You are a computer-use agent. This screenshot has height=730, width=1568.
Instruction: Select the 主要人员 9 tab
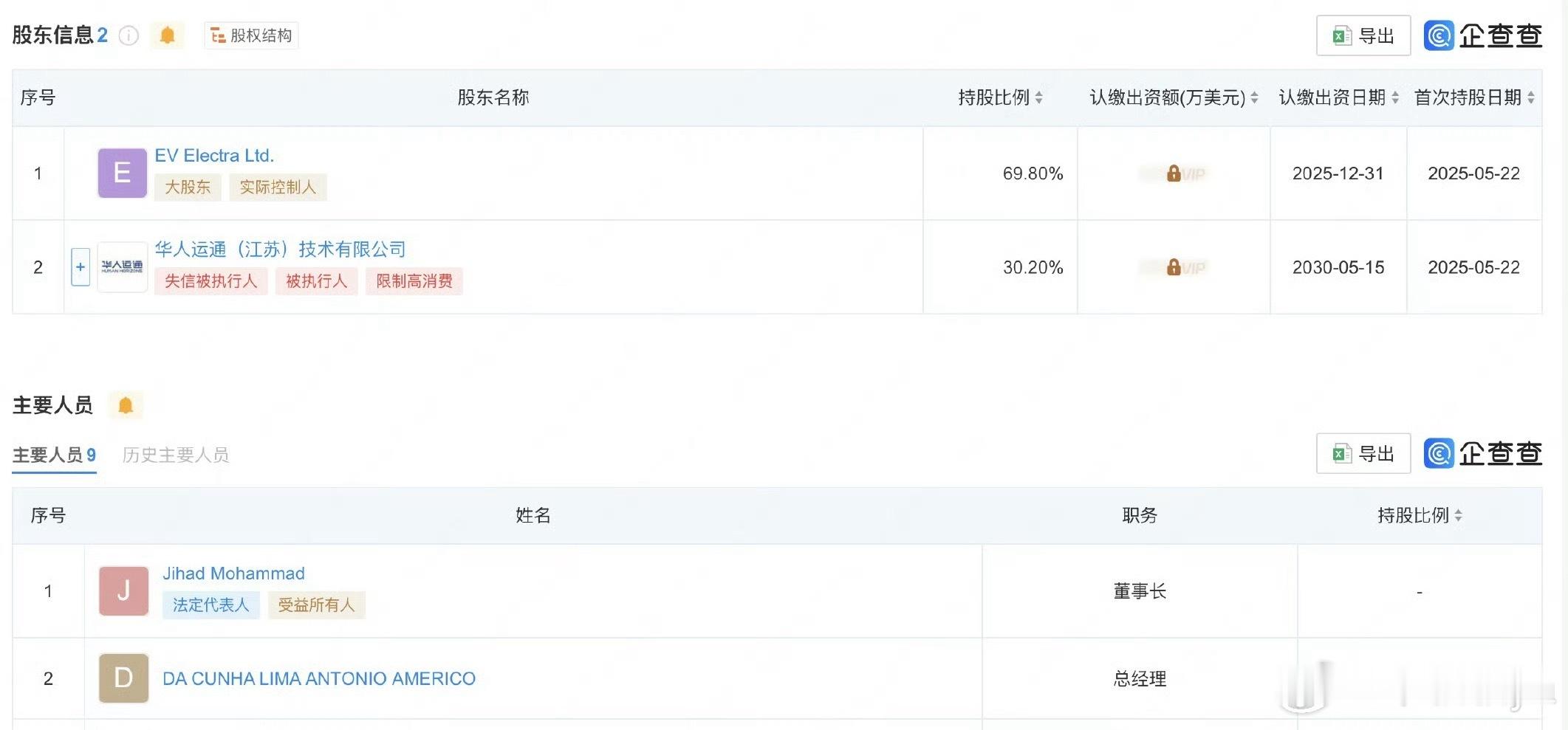[55, 455]
